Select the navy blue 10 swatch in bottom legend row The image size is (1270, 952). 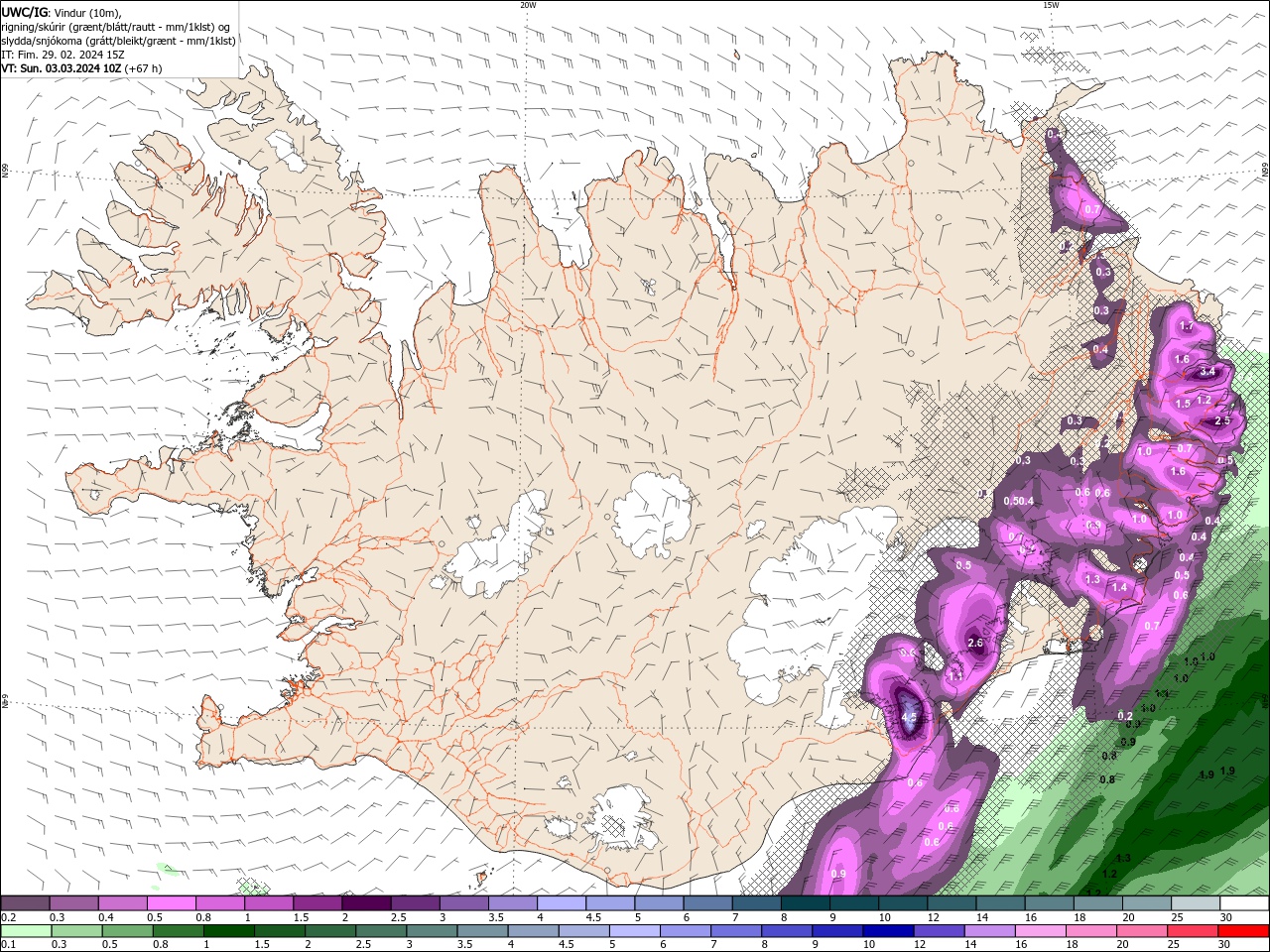click(x=887, y=931)
